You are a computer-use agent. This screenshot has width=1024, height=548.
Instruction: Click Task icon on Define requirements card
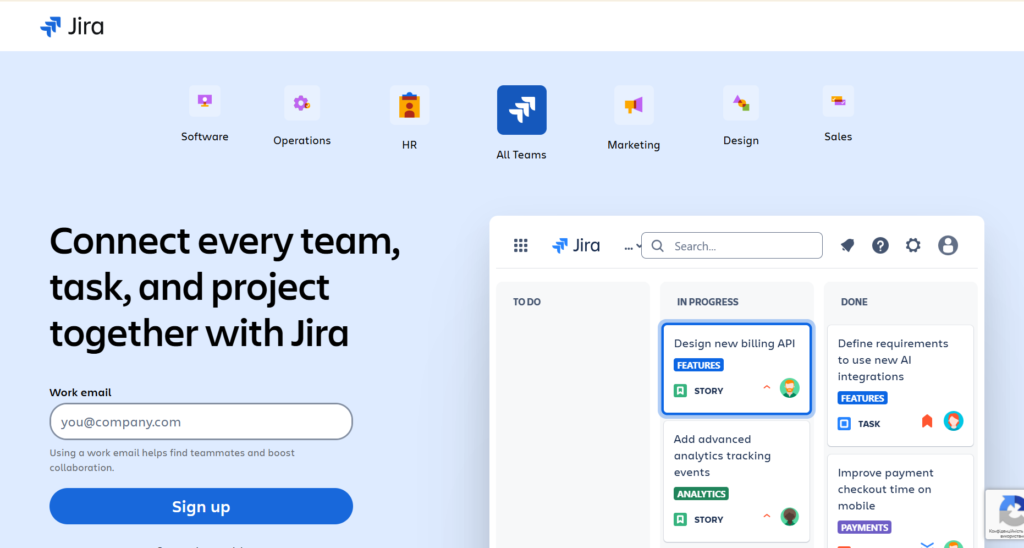[844, 424]
